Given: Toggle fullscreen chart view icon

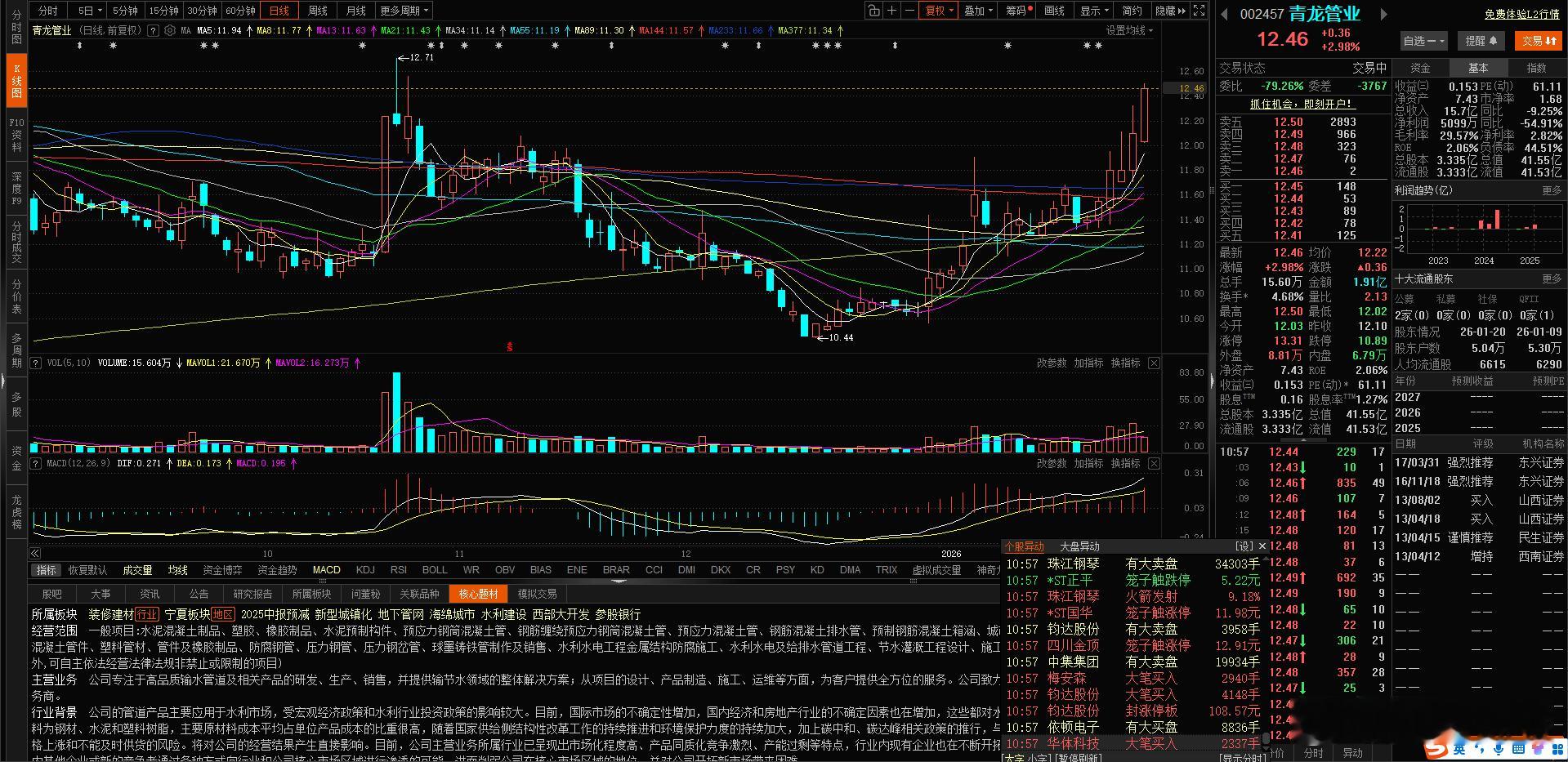Looking at the screenshot, I should (1199, 11).
